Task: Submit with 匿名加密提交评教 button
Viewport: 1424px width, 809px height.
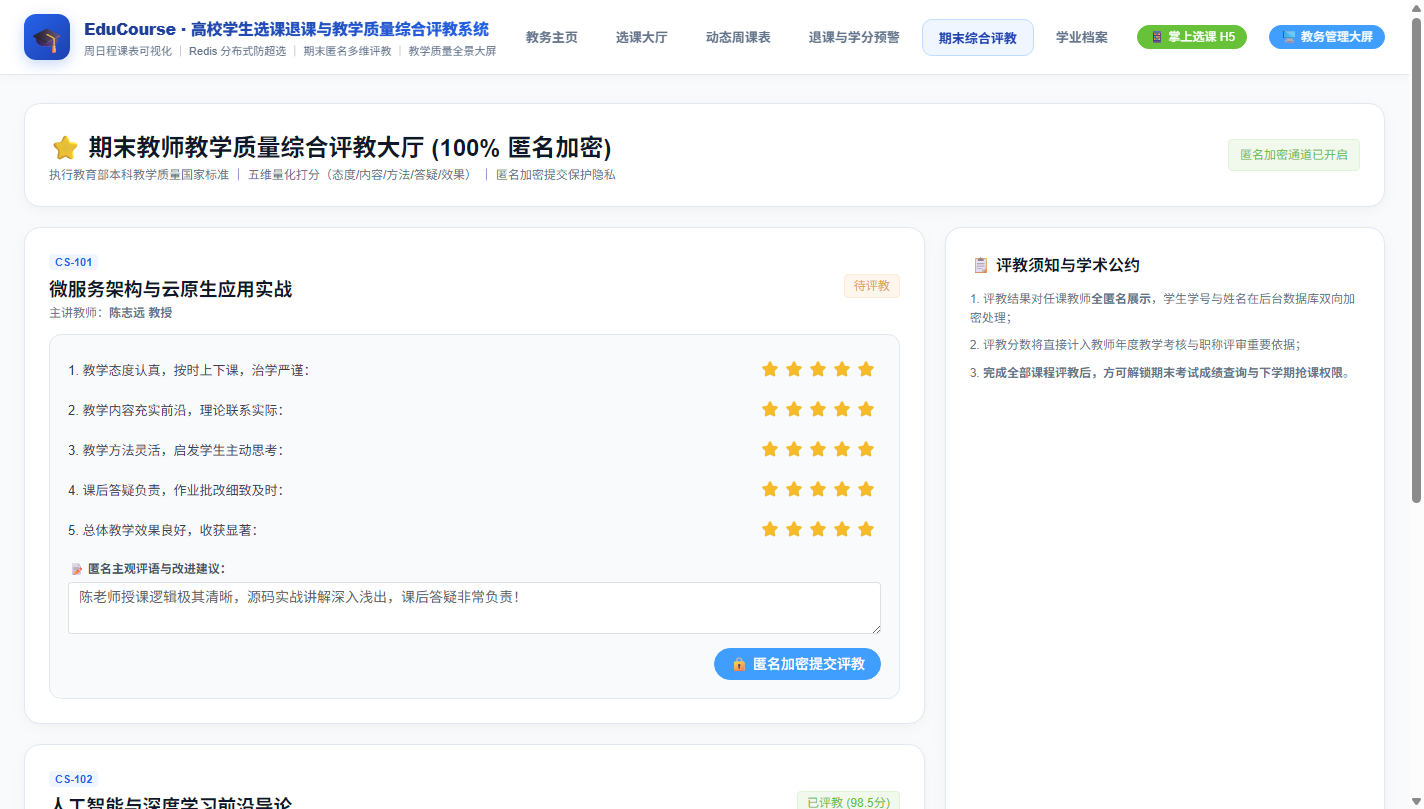Action: tap(797, 664)
